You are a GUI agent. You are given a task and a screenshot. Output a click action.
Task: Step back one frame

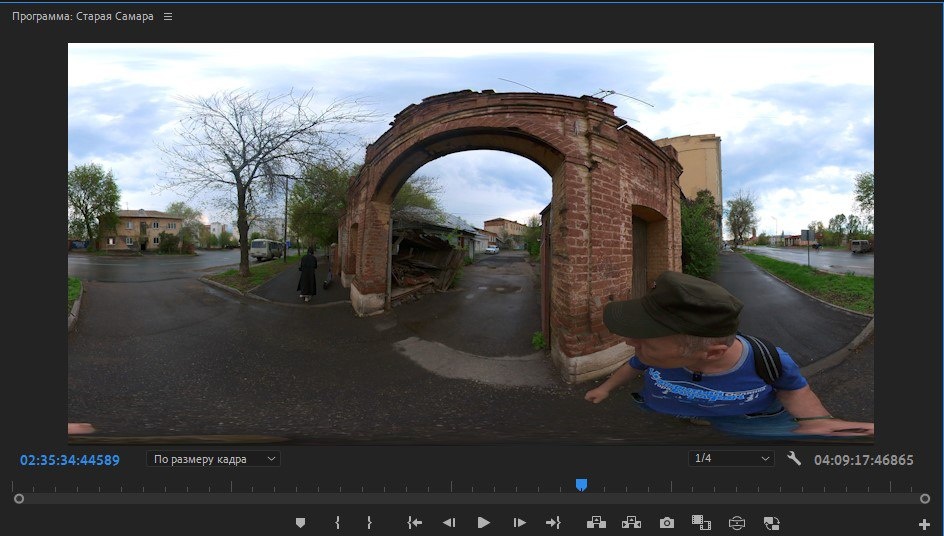(449, 523)
